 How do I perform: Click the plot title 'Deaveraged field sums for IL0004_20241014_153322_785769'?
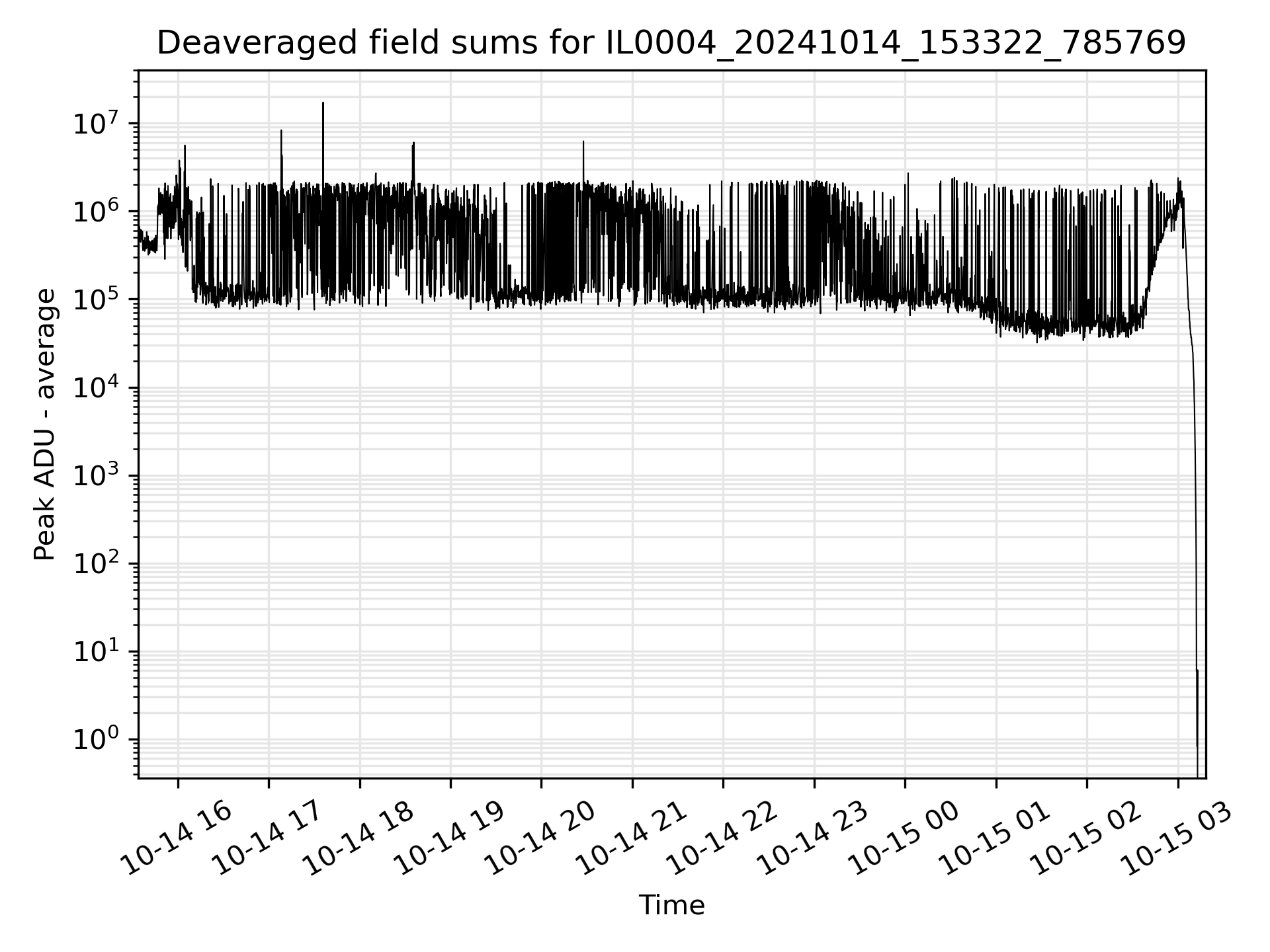coord(671,44)
